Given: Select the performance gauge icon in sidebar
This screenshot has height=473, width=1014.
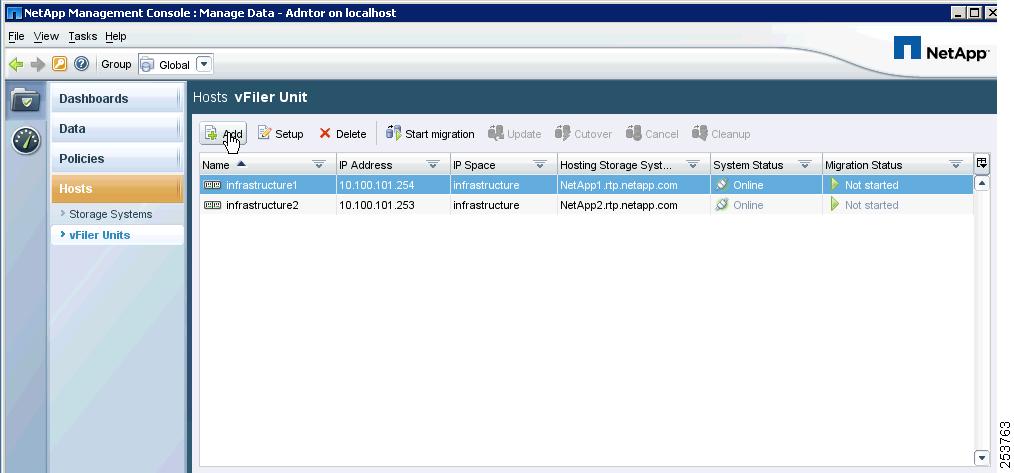Looking at the screenshot, I should coord(26,140).
